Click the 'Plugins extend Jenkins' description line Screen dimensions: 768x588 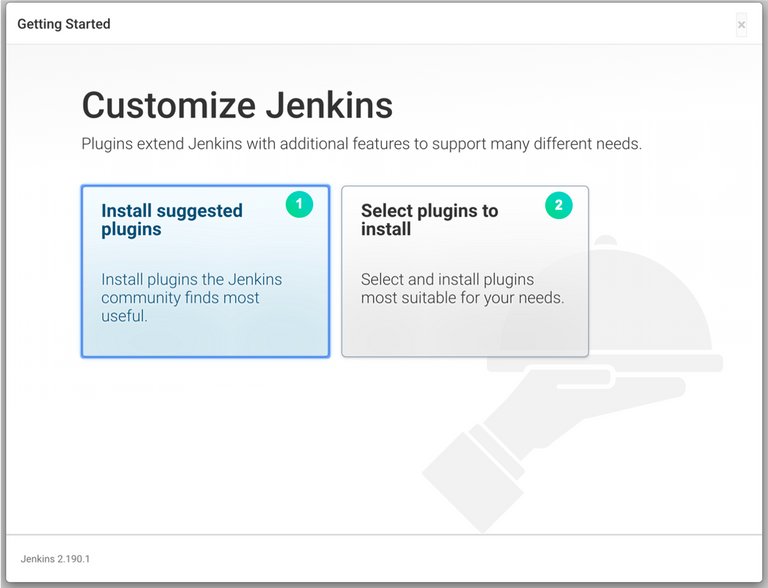tap(361, 144)
